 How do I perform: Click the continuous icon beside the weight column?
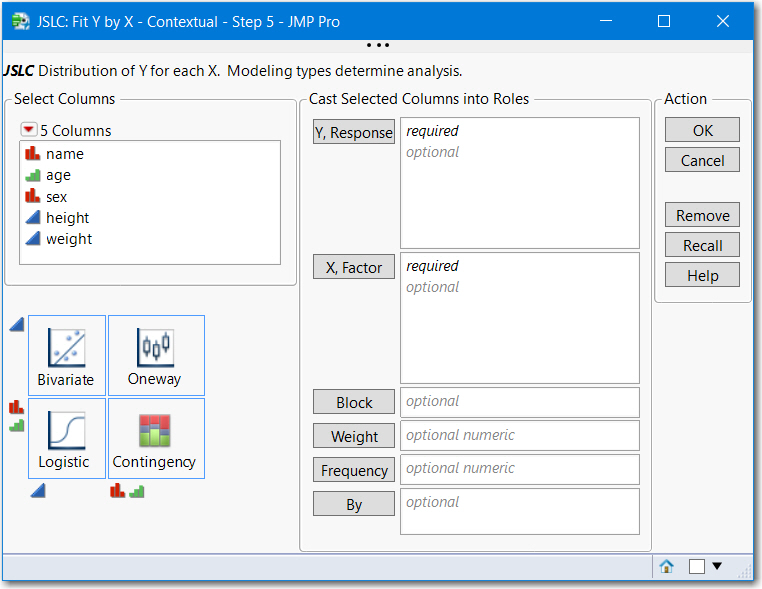33,239
